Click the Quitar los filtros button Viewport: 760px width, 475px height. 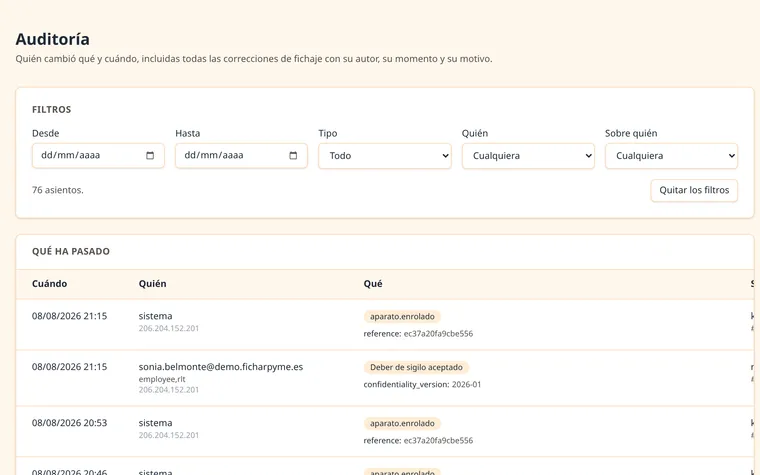(694, 190)
